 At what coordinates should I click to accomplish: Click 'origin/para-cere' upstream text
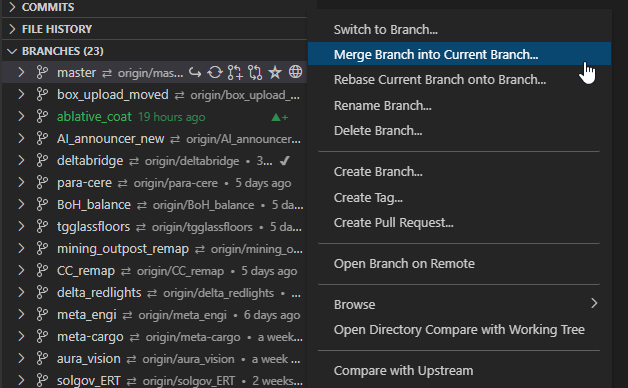pos(175,183)
